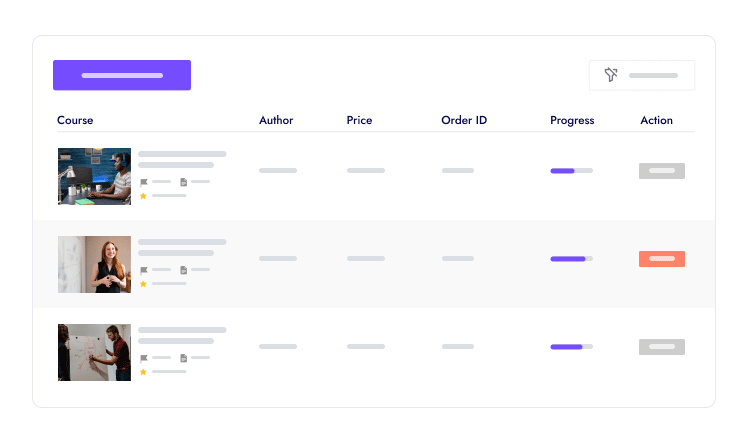Click the gray action button in first row
The image size is (747, 443).
coord(661,171)
